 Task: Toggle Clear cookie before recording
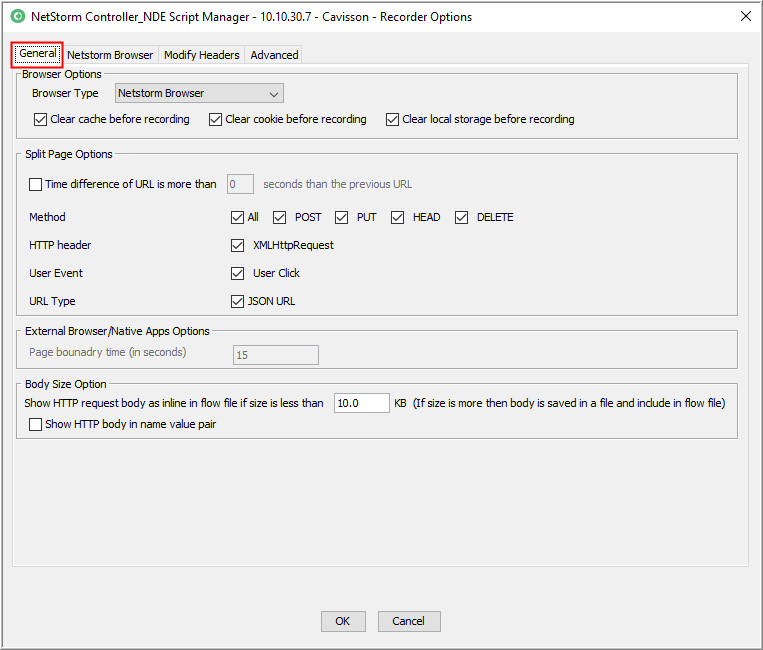(215, 119)
